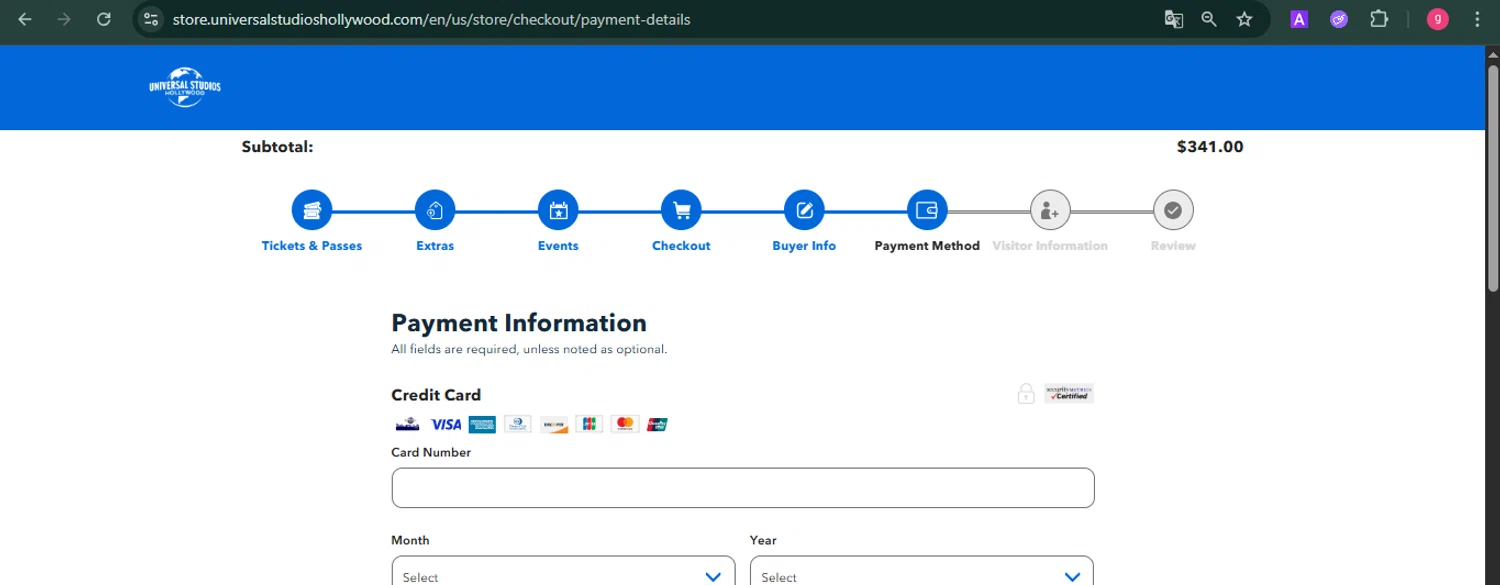Click the Extras step icon

click(x=435, y=210)
